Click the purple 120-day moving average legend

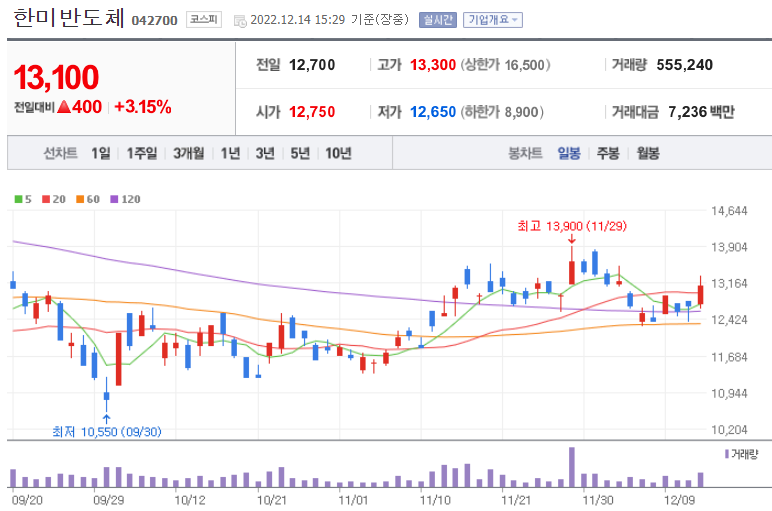tap(125, 199)
